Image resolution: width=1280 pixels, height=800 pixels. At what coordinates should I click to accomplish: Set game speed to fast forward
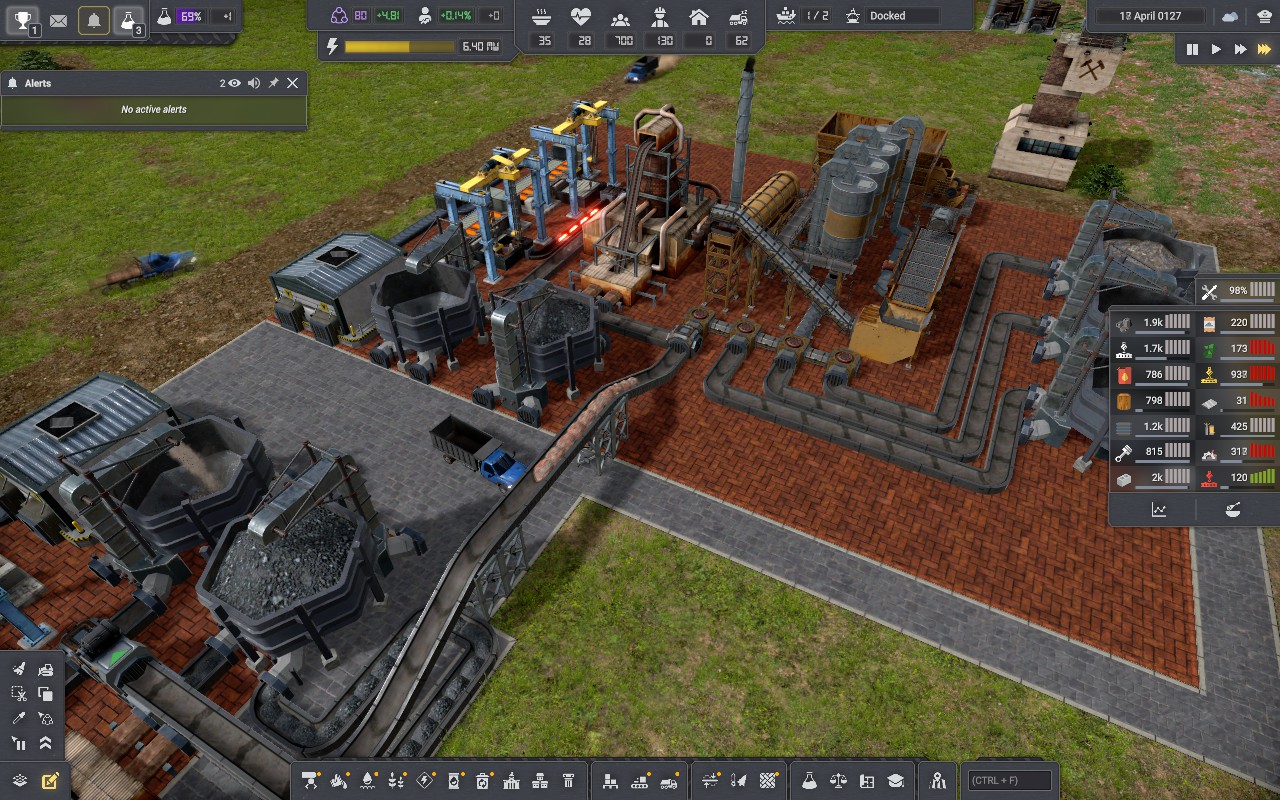(x=1240, y=49)
